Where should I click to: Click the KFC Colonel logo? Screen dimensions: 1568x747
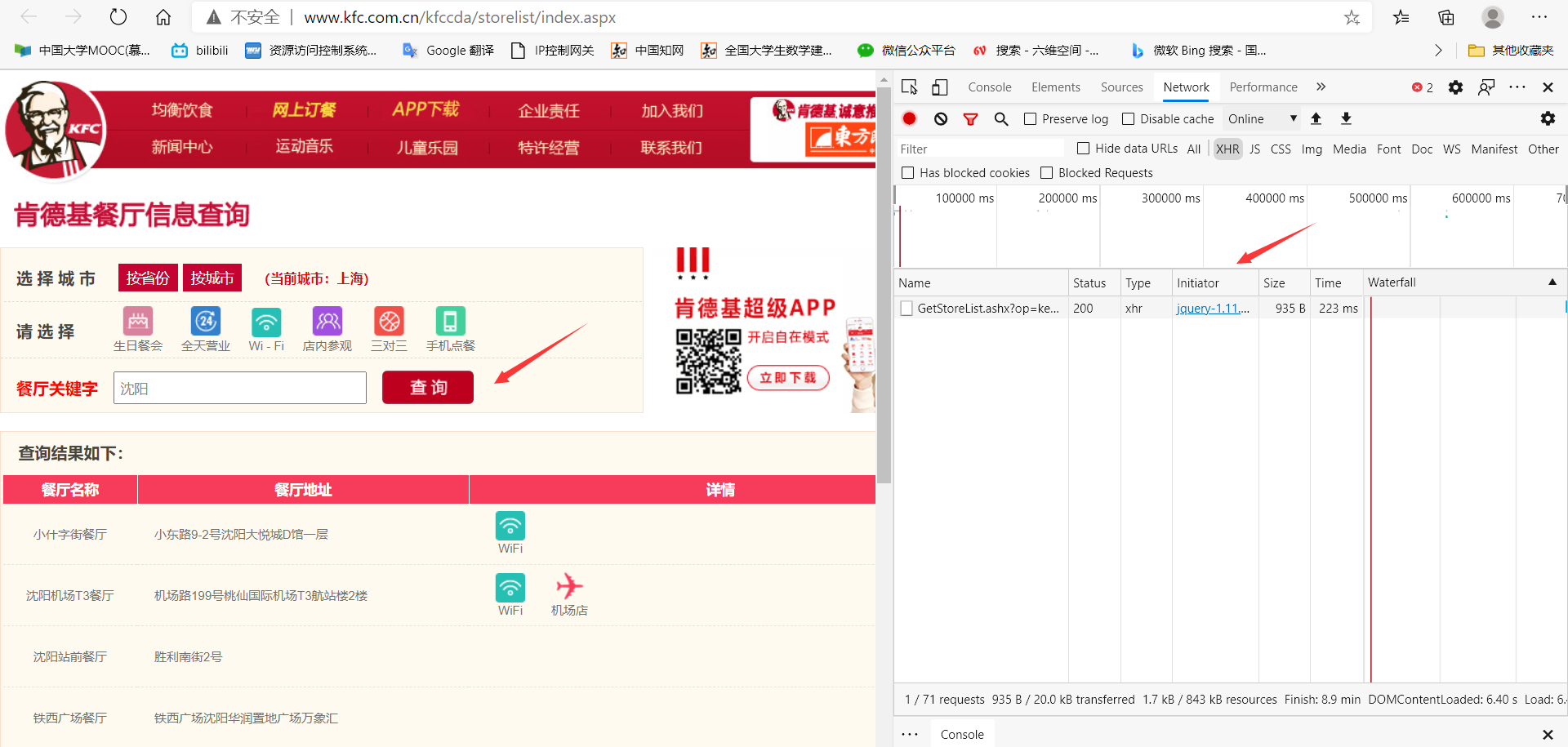[x=56, y=129]
